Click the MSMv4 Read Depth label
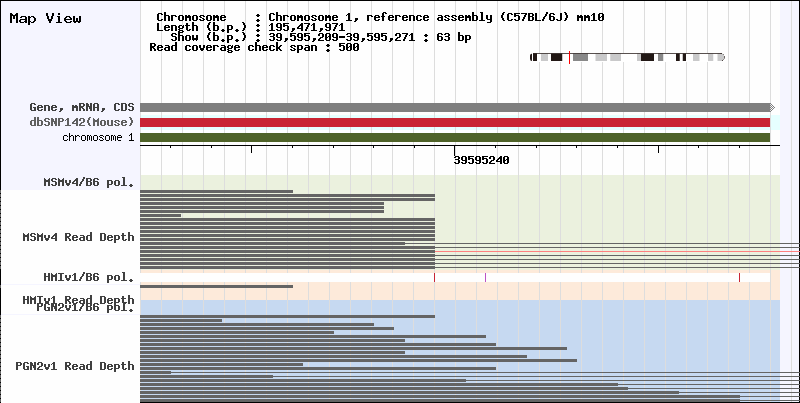 pyautogui.click(x=78, y=237)
